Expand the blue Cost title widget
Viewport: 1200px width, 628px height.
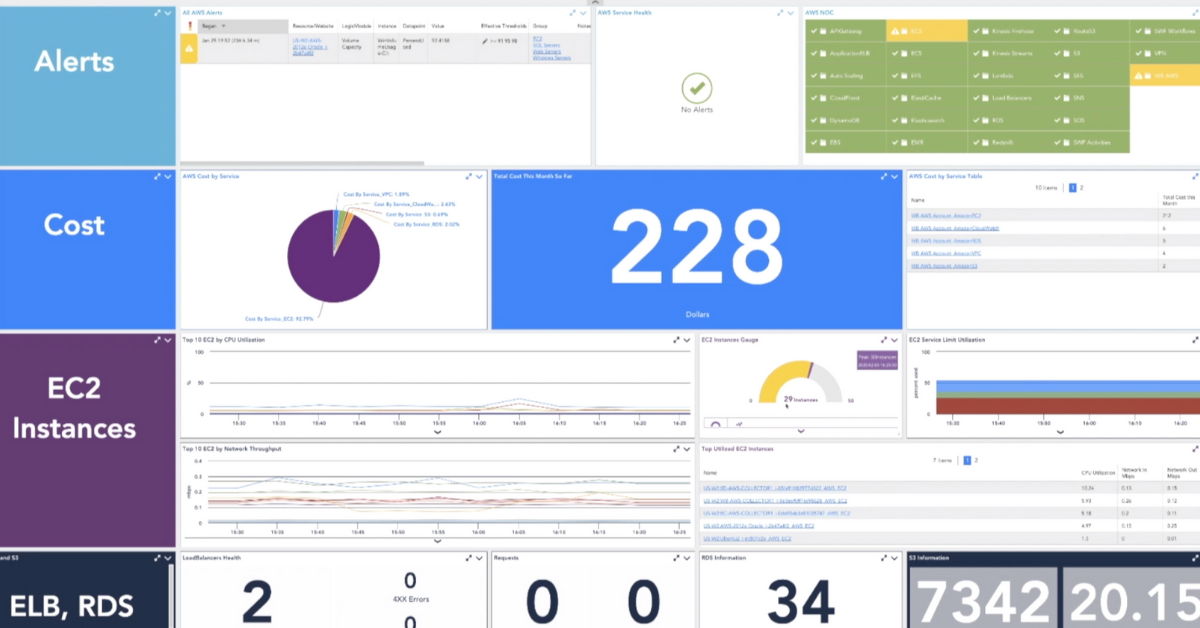(x=158, y=176)
